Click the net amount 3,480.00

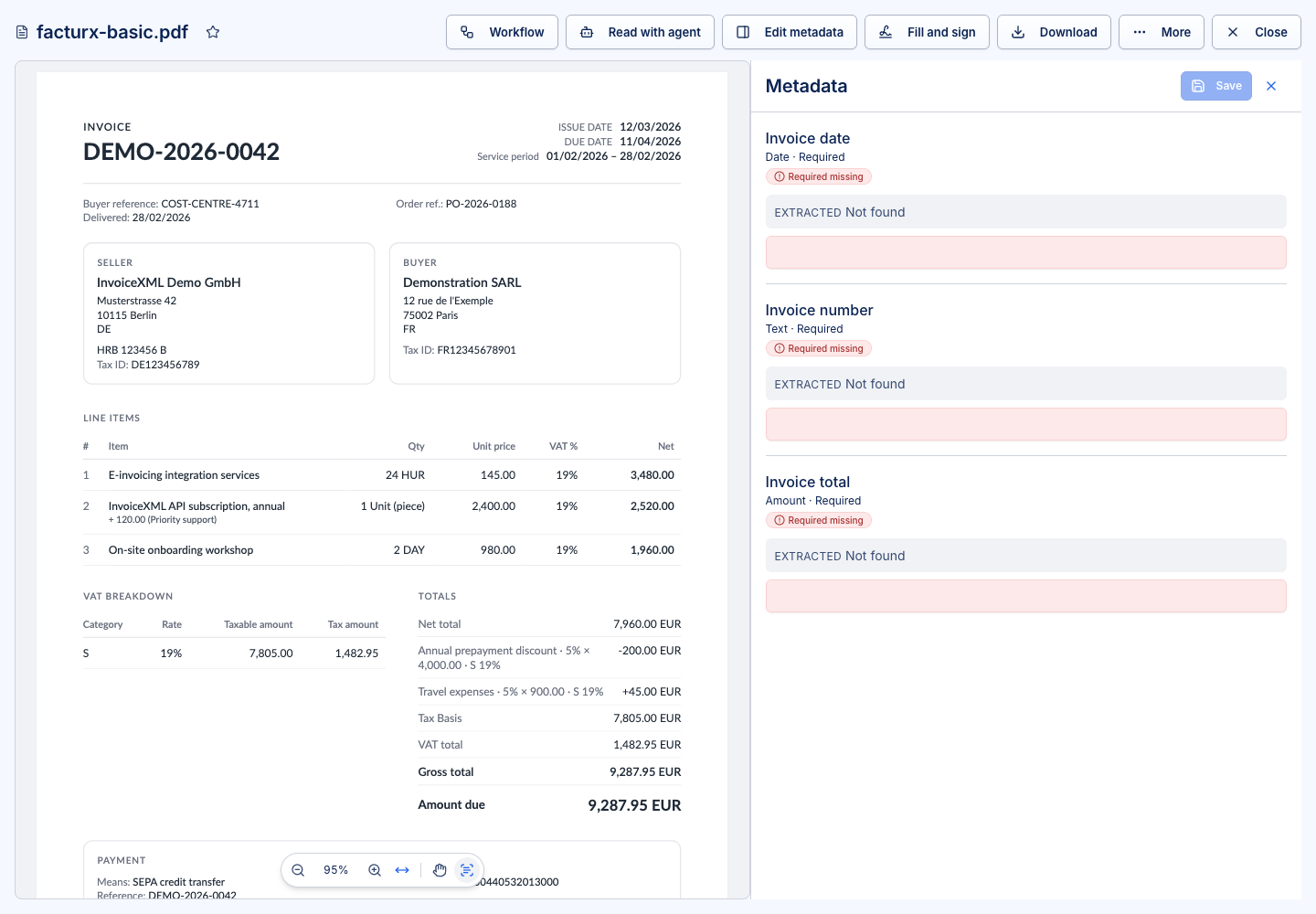tap(653, 475)
